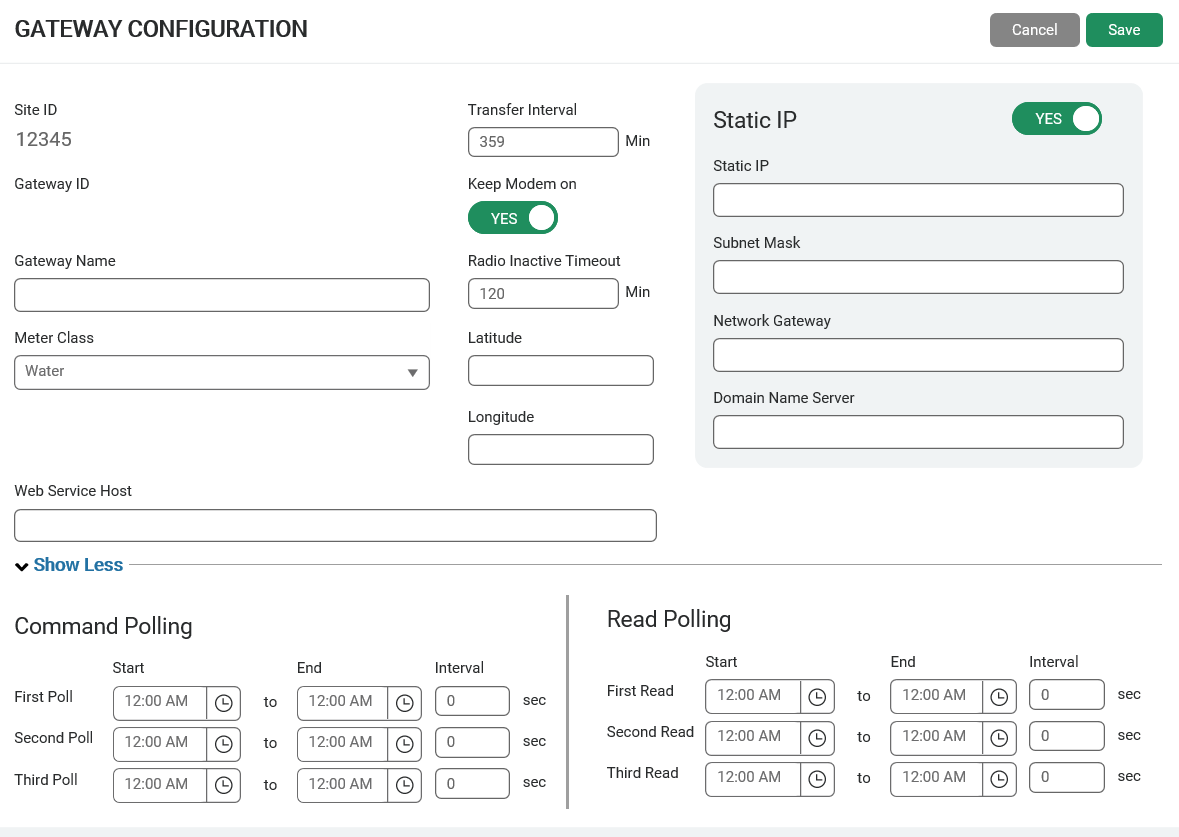This screenshot has width=1179, height=837.
Task: Open the Meter Class dropdown
Action: pos(221,372)
